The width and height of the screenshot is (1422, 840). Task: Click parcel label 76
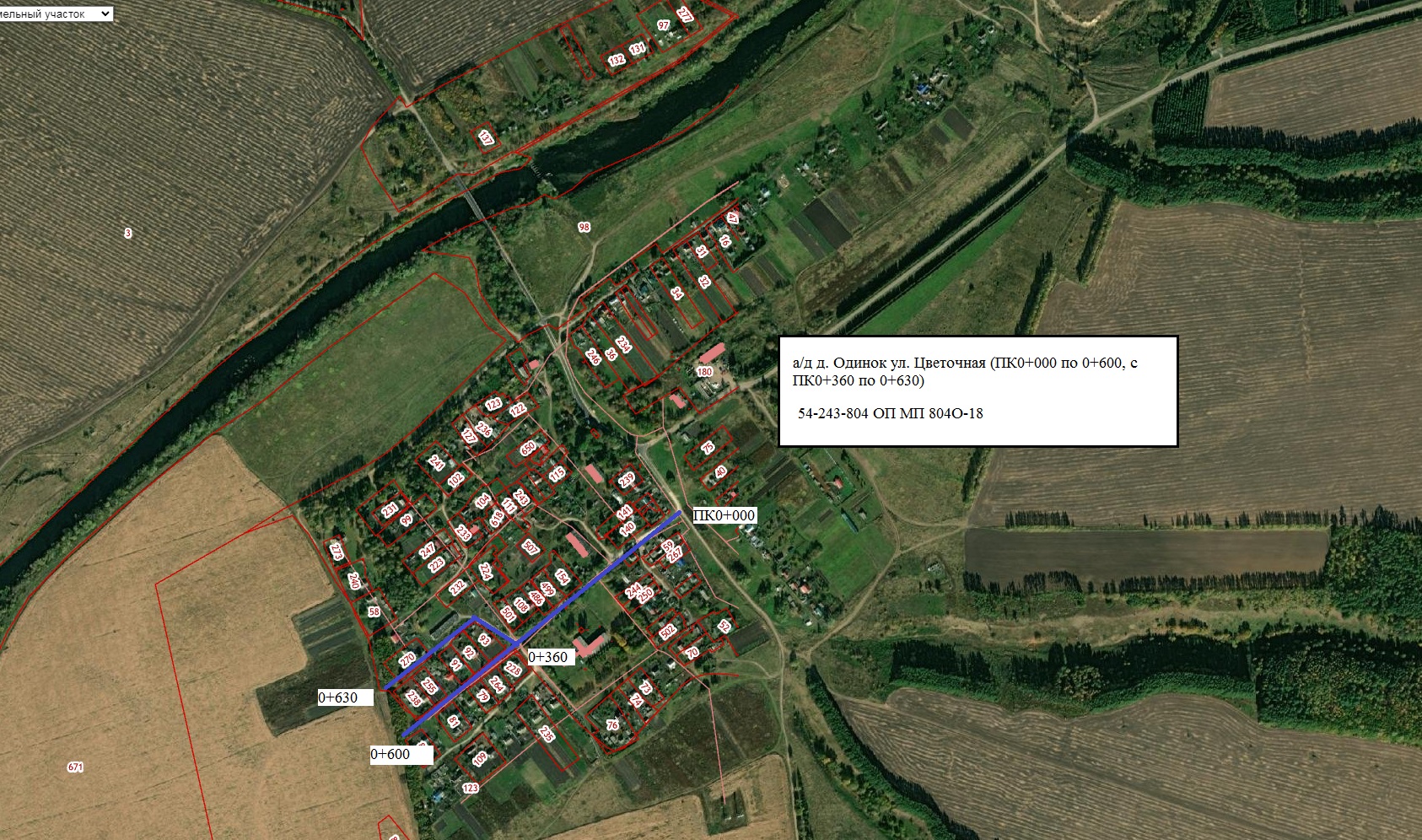point(612,724)
